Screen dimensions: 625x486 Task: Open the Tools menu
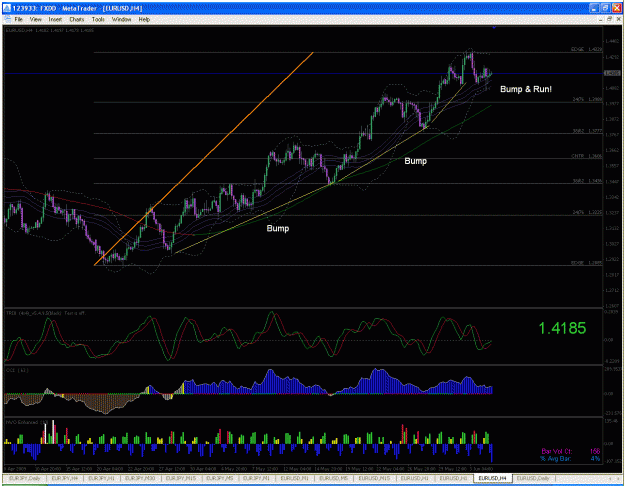click(98, 19)
